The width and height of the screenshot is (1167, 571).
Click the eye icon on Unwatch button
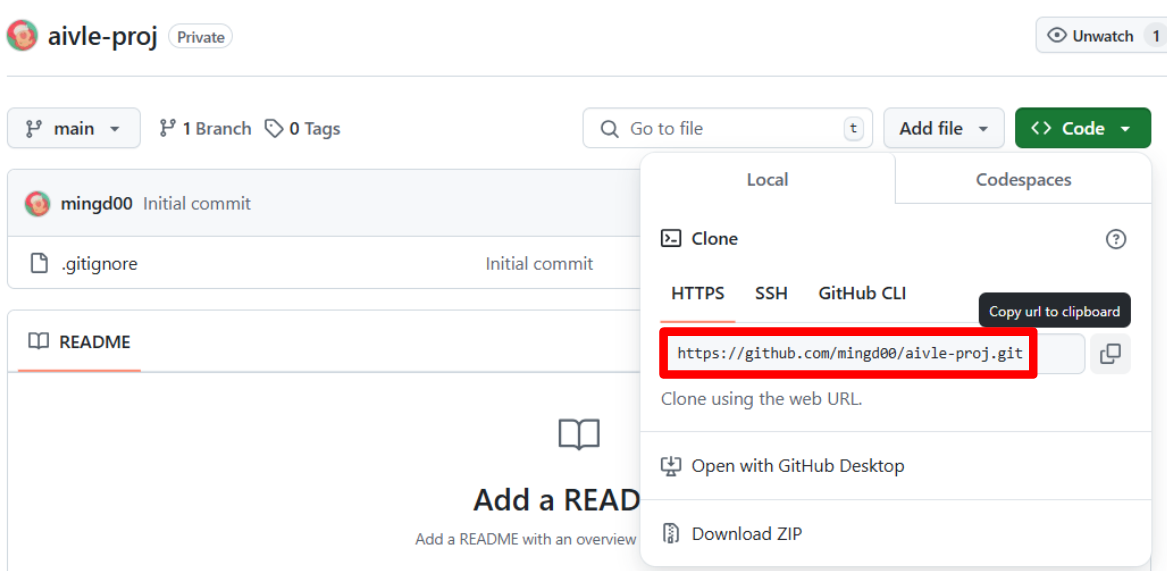click(x=1057, y=36)
